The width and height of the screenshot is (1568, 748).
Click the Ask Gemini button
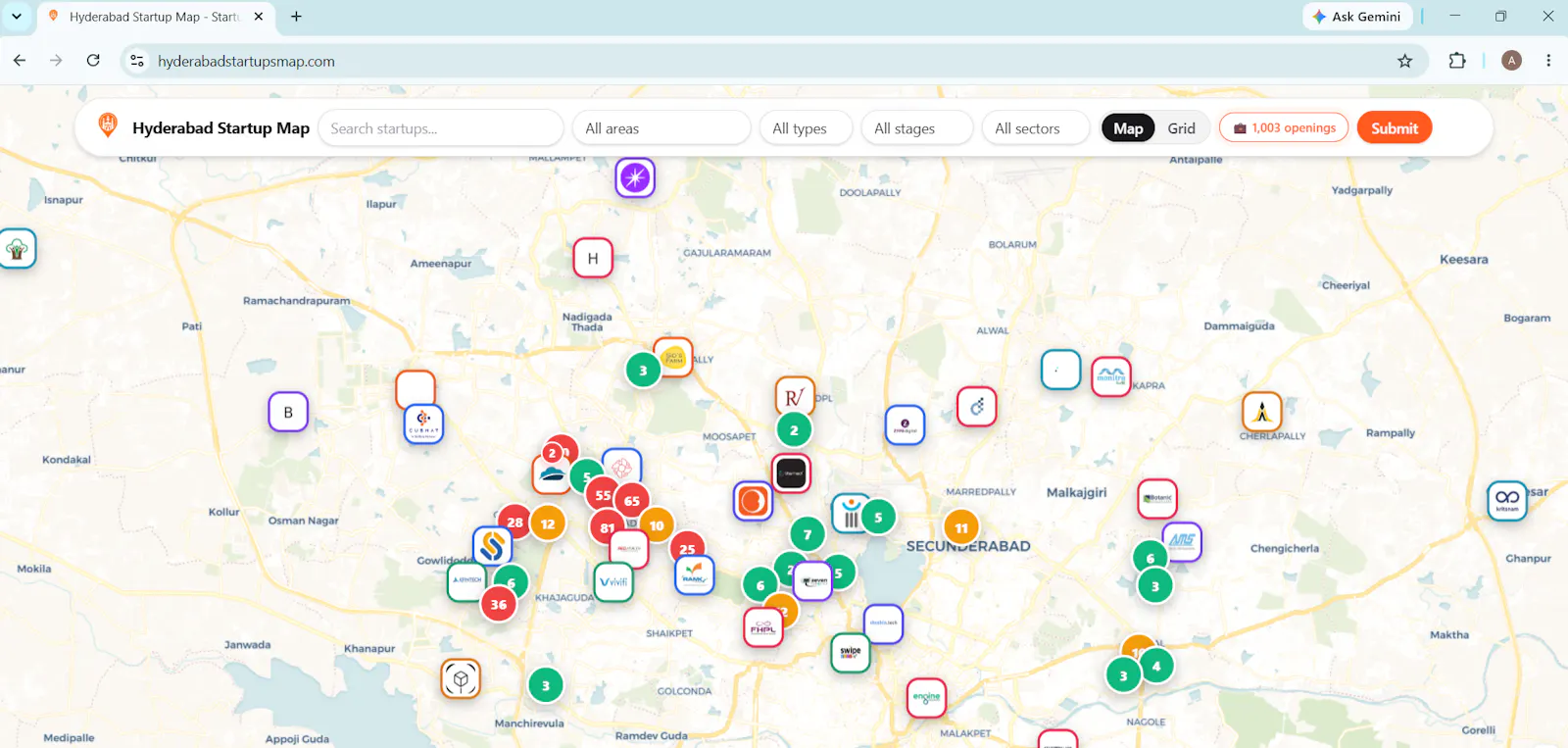(x=1357, y=17)
